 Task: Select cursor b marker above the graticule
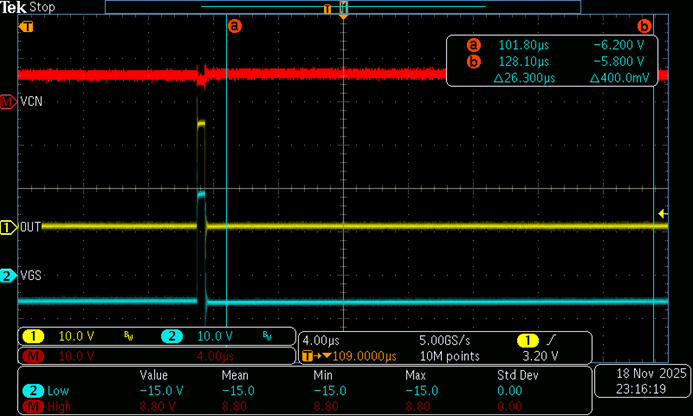click(644, 27)
